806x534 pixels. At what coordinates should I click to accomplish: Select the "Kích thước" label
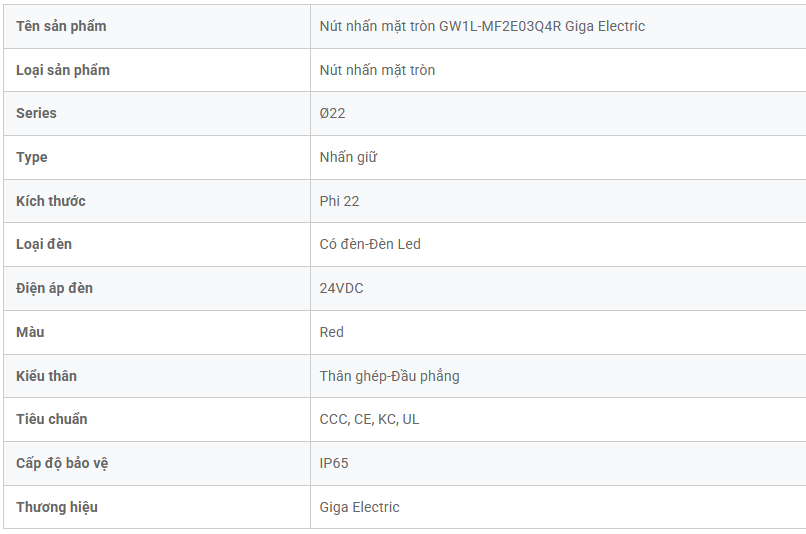pos(51,201)
